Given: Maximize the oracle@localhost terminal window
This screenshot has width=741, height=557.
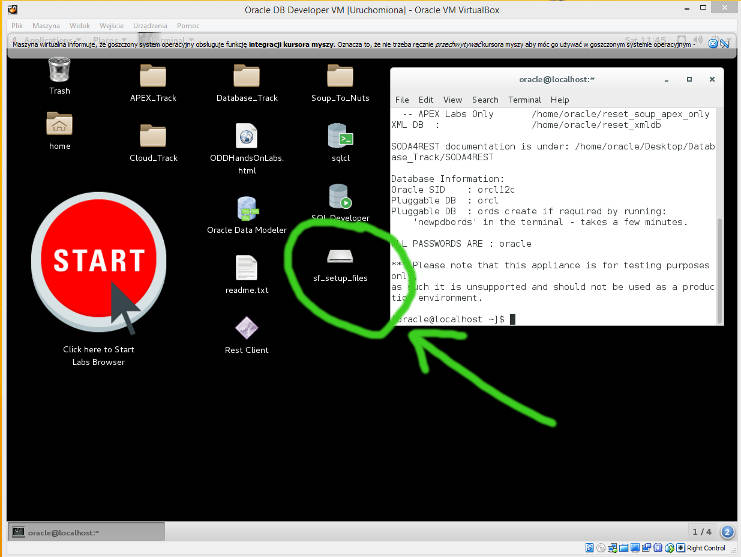Looking at the screenshot, I should tap(689, 79).
